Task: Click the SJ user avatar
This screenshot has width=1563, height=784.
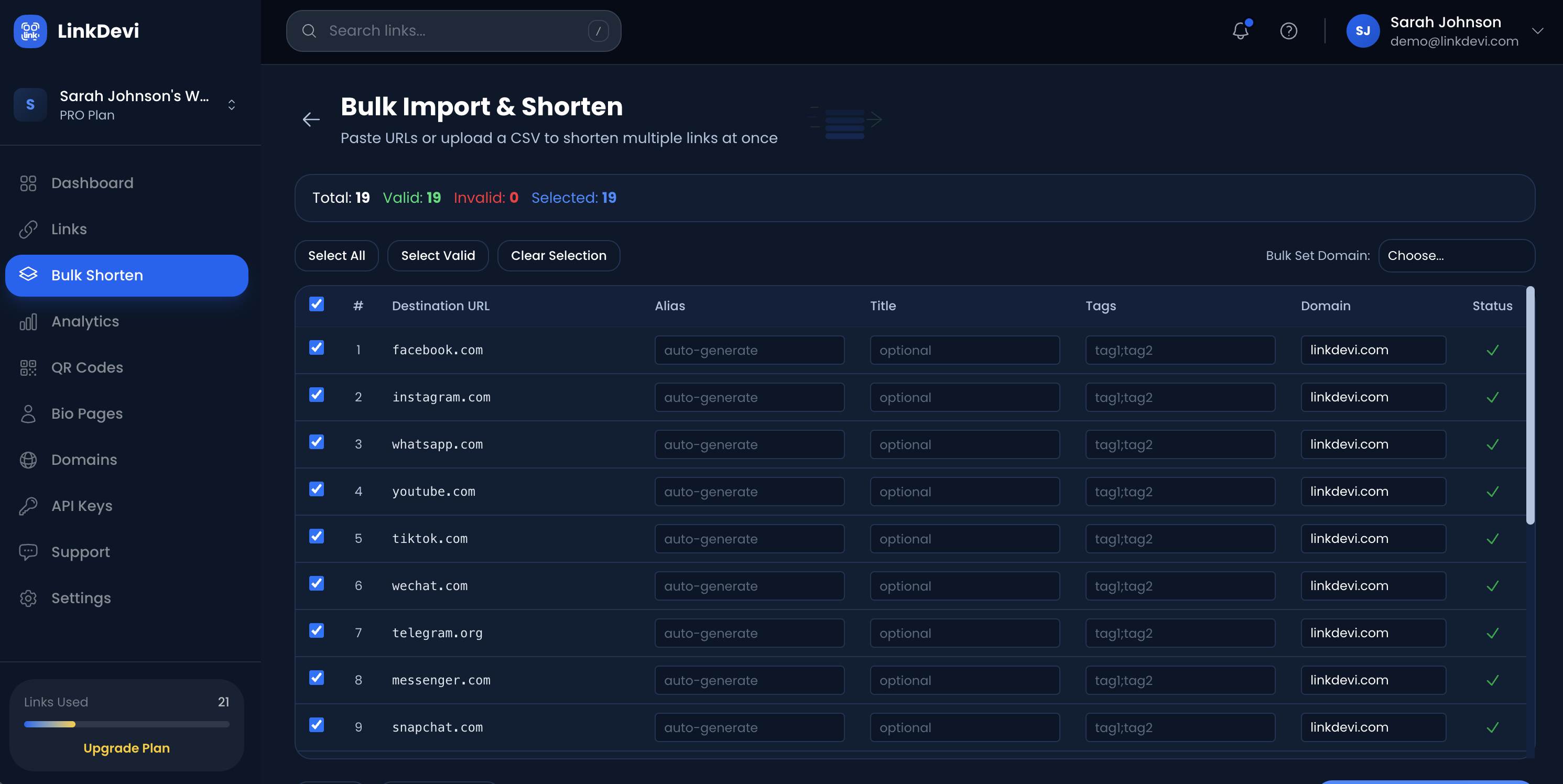Action: click(1362, 31)
